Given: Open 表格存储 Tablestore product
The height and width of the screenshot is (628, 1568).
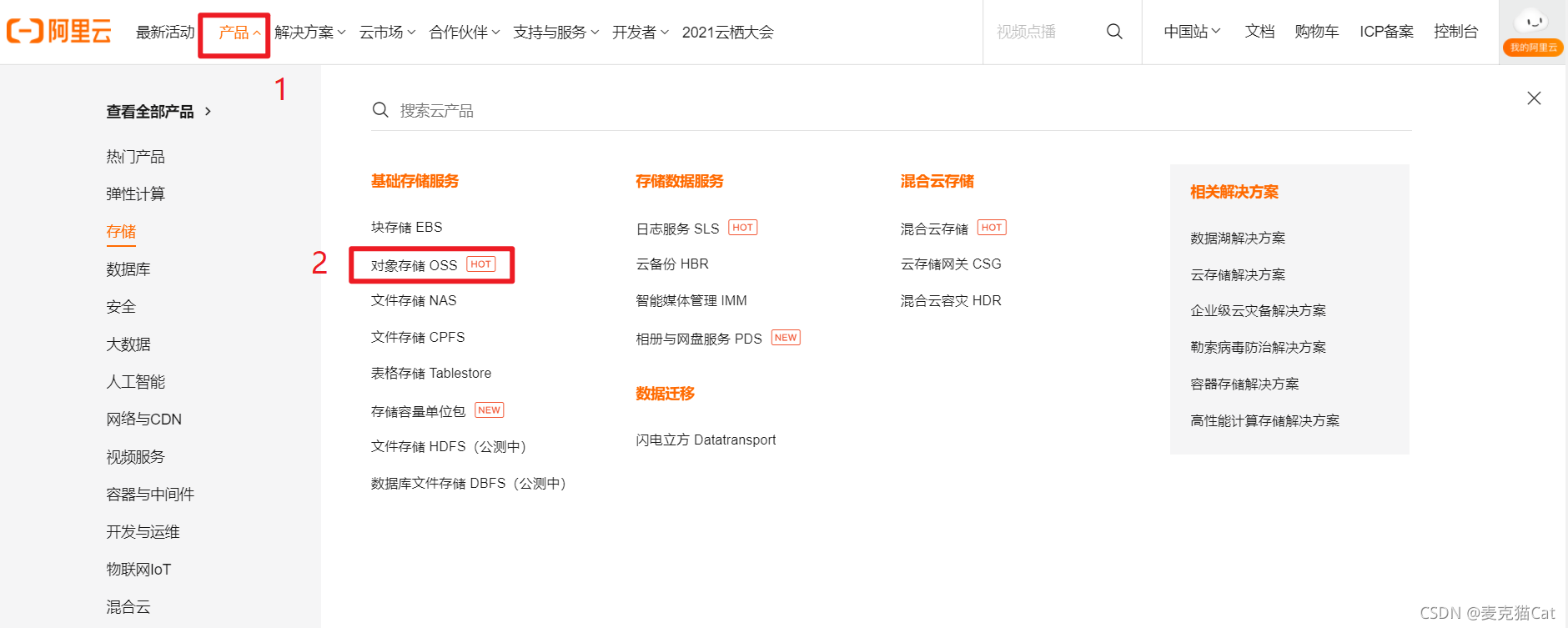Looking at the screenshot, I should coord(431,374).
